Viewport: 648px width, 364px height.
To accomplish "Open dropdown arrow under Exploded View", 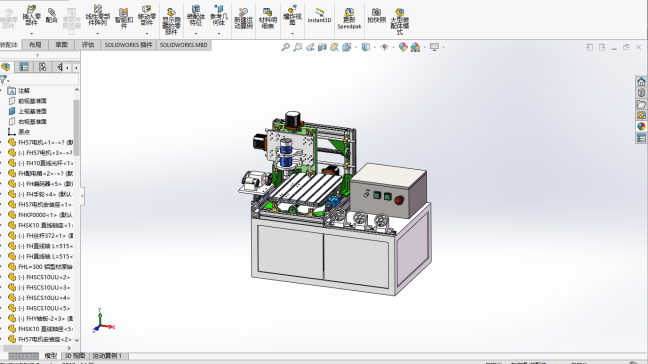I will [292, 33].
